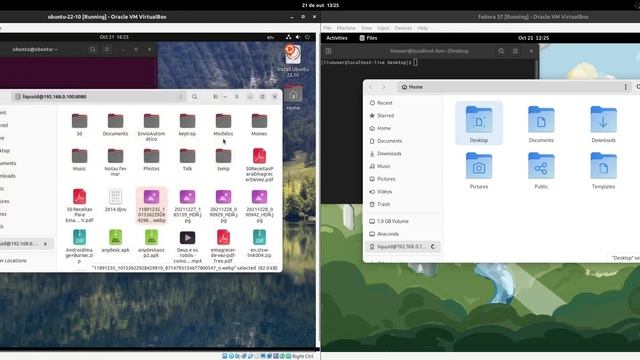Select the Notas fev mar folder

[116, 162]
